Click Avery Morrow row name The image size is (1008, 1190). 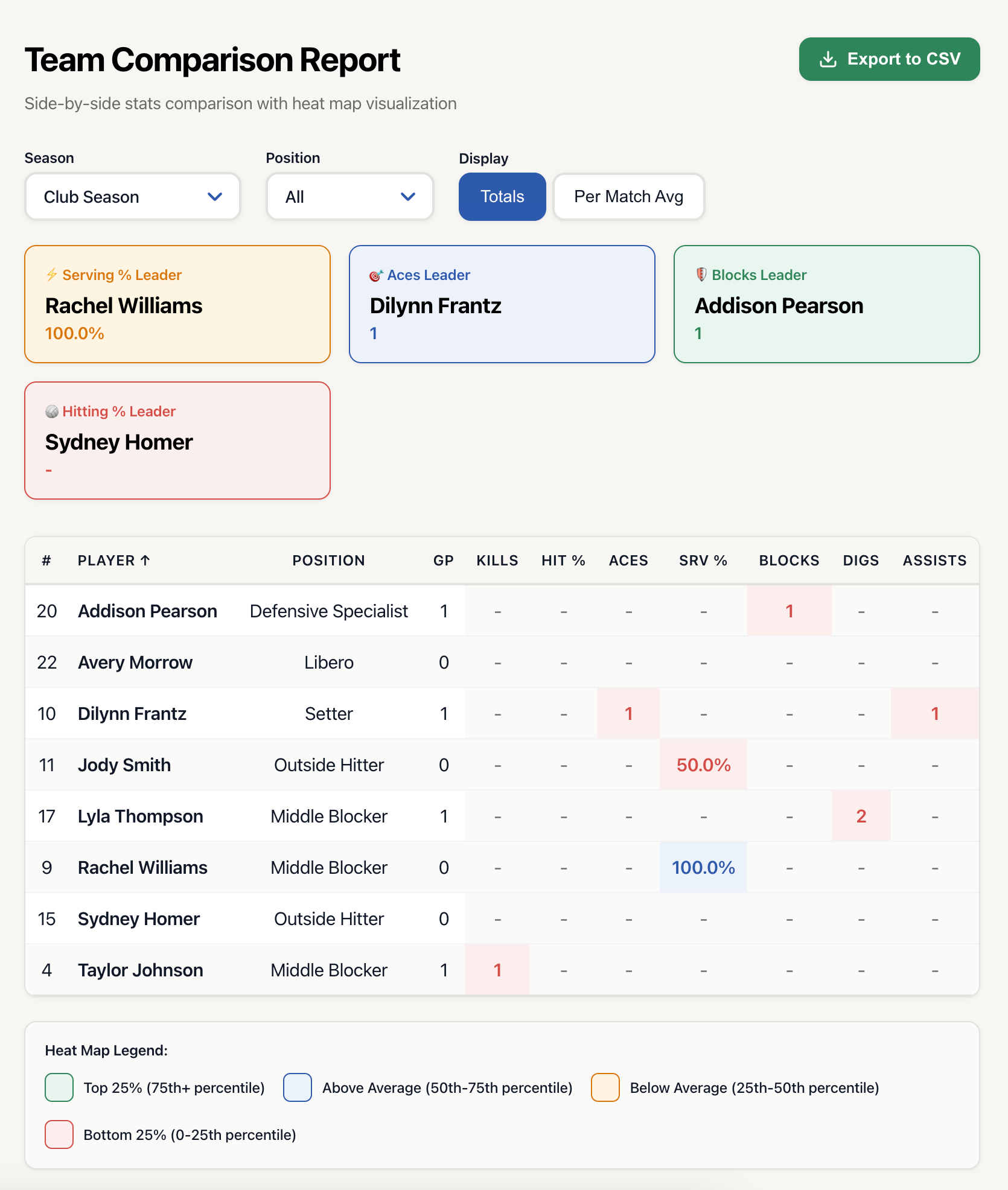click(x=135, y=663)
